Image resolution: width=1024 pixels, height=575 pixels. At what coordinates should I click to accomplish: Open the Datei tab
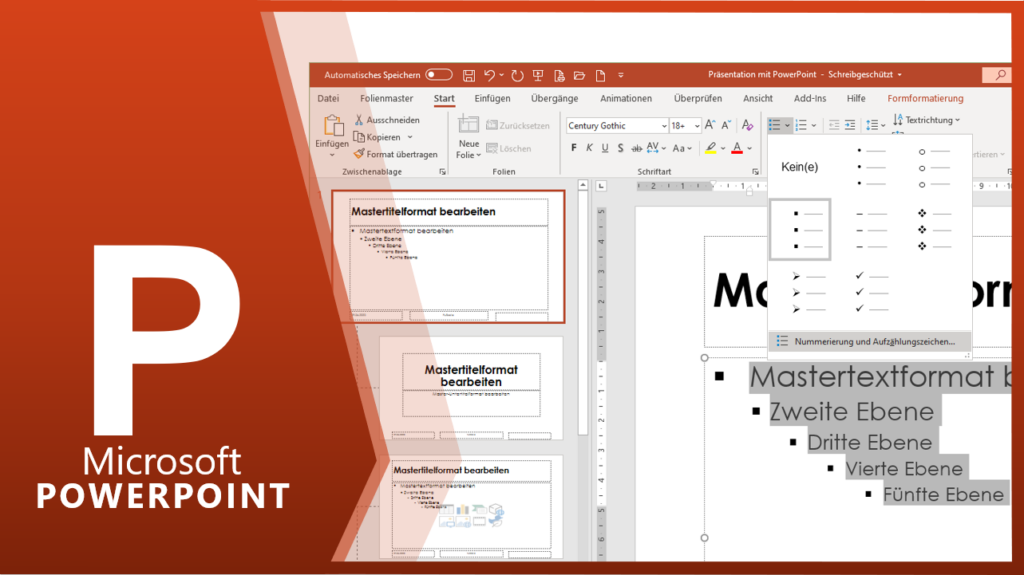point(328,99)
